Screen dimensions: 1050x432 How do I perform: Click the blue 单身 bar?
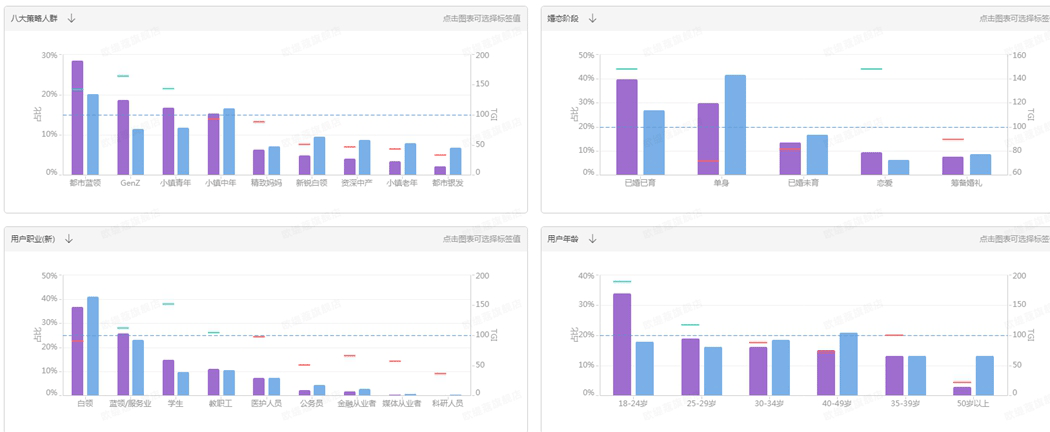(735, 124)
